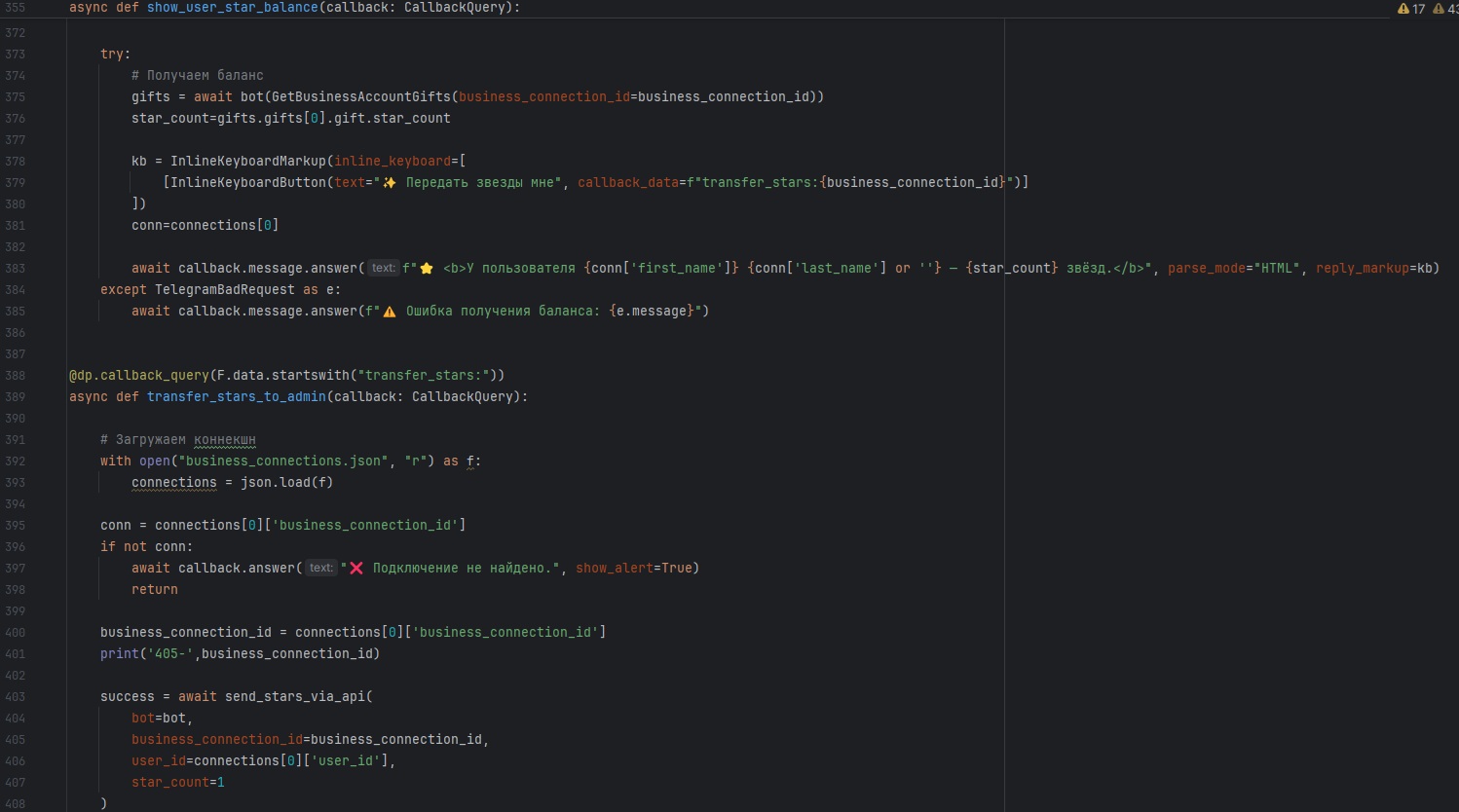Click TelegramBadRequest in the except clause
Screen dimensions: 1459x812
[x=225, y=289]
